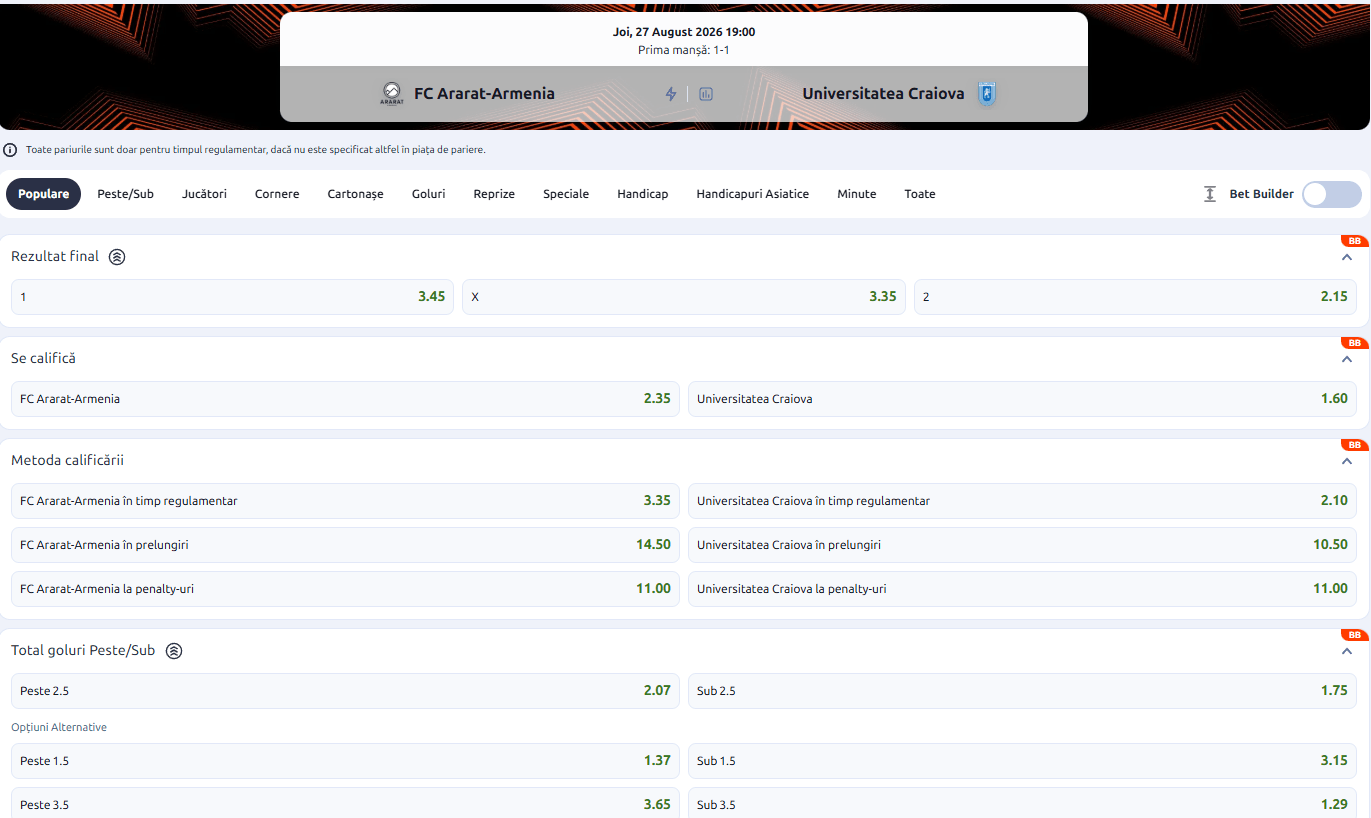The width and height of the screenshot is (1371, 818).
Task: Select the Populare tab
Action: (44, 194)
